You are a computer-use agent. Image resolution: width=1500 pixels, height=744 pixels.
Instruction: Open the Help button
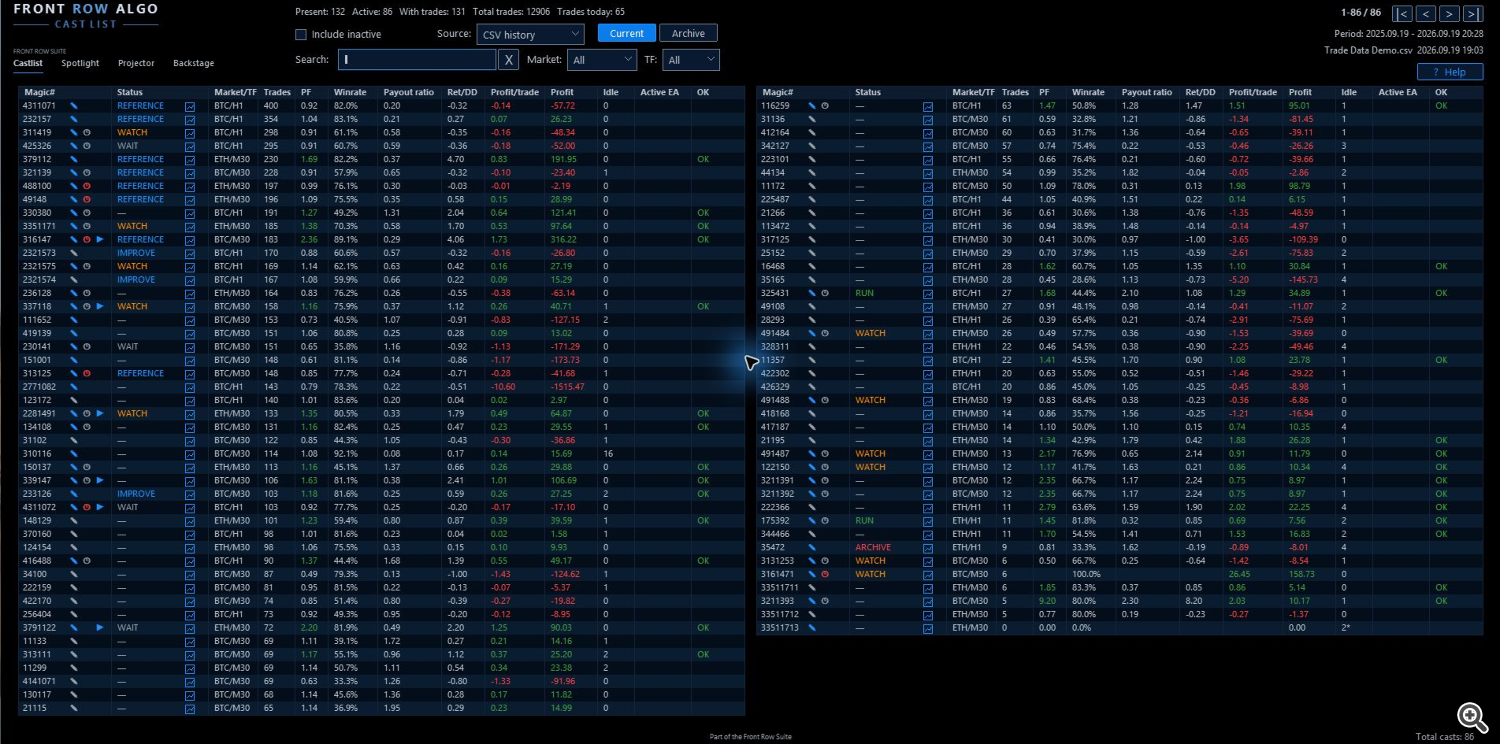click(1449, 72)
